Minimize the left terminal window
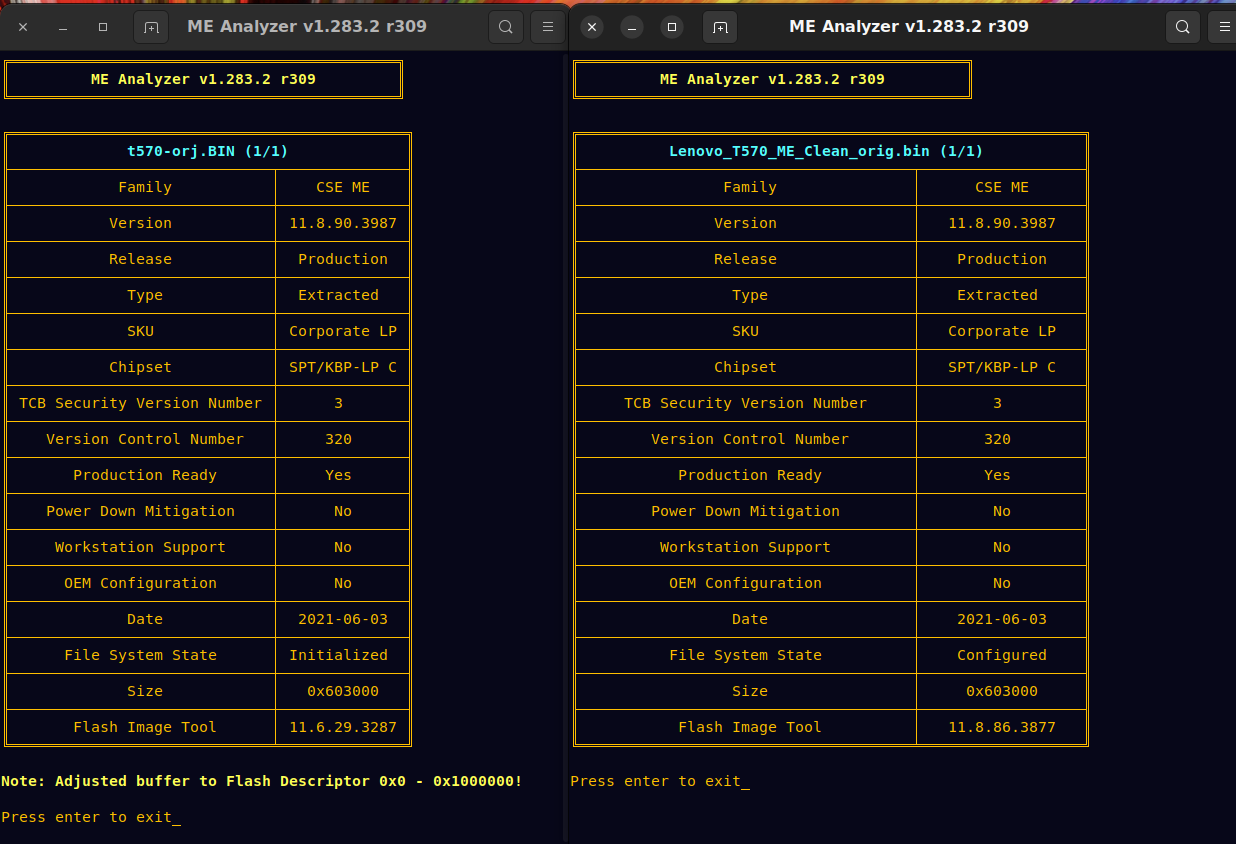 pyautogui.click(x=63, y=27)
